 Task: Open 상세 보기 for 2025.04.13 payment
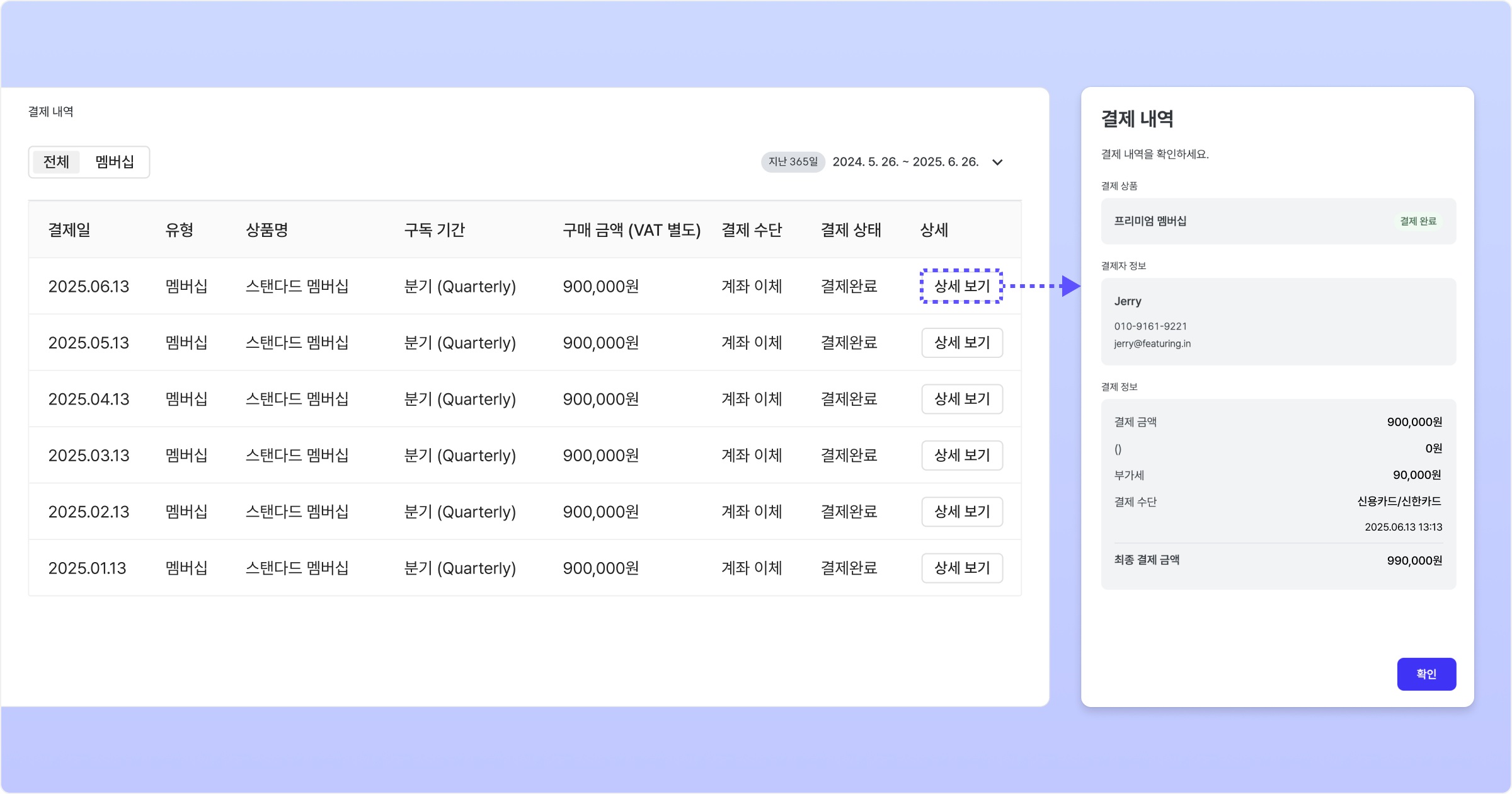click(x=961, y=399)
